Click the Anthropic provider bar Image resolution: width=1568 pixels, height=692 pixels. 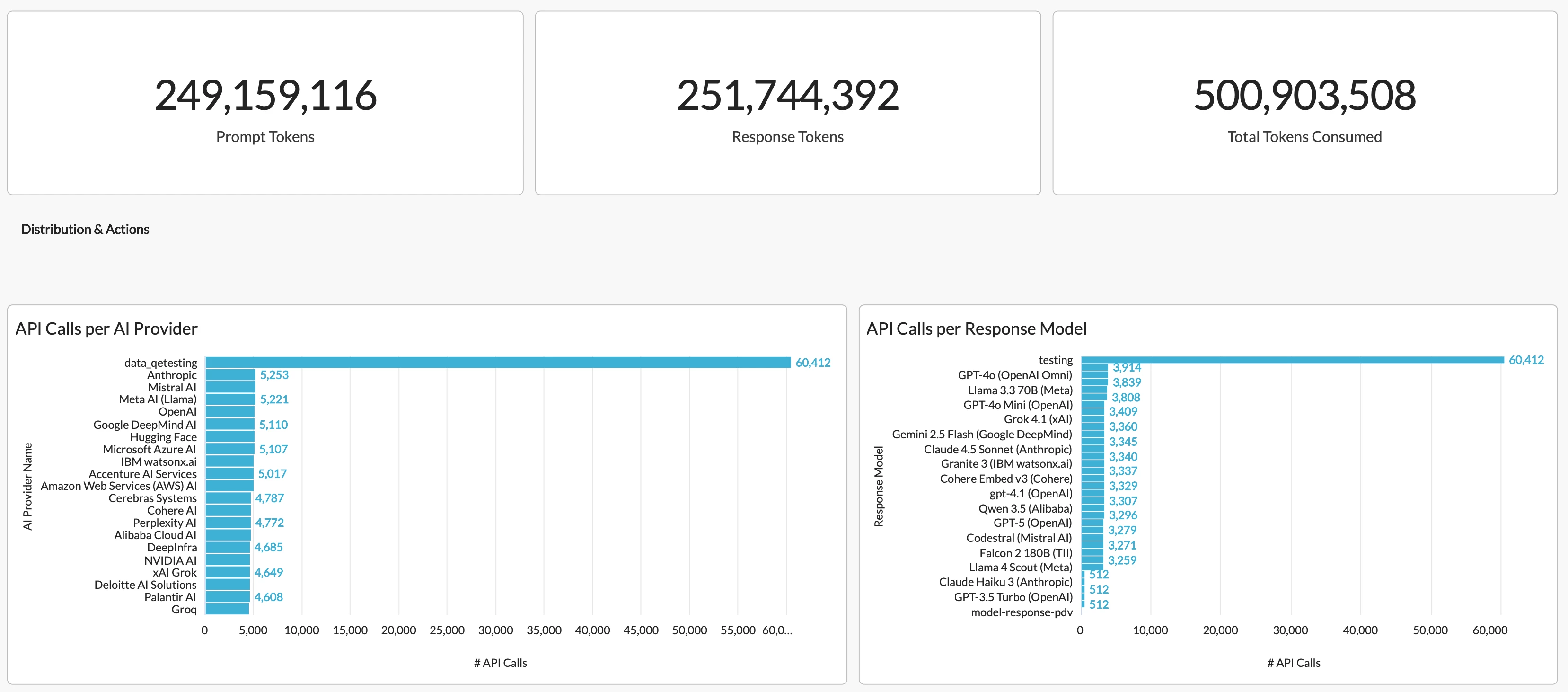[x=230, y=374]
